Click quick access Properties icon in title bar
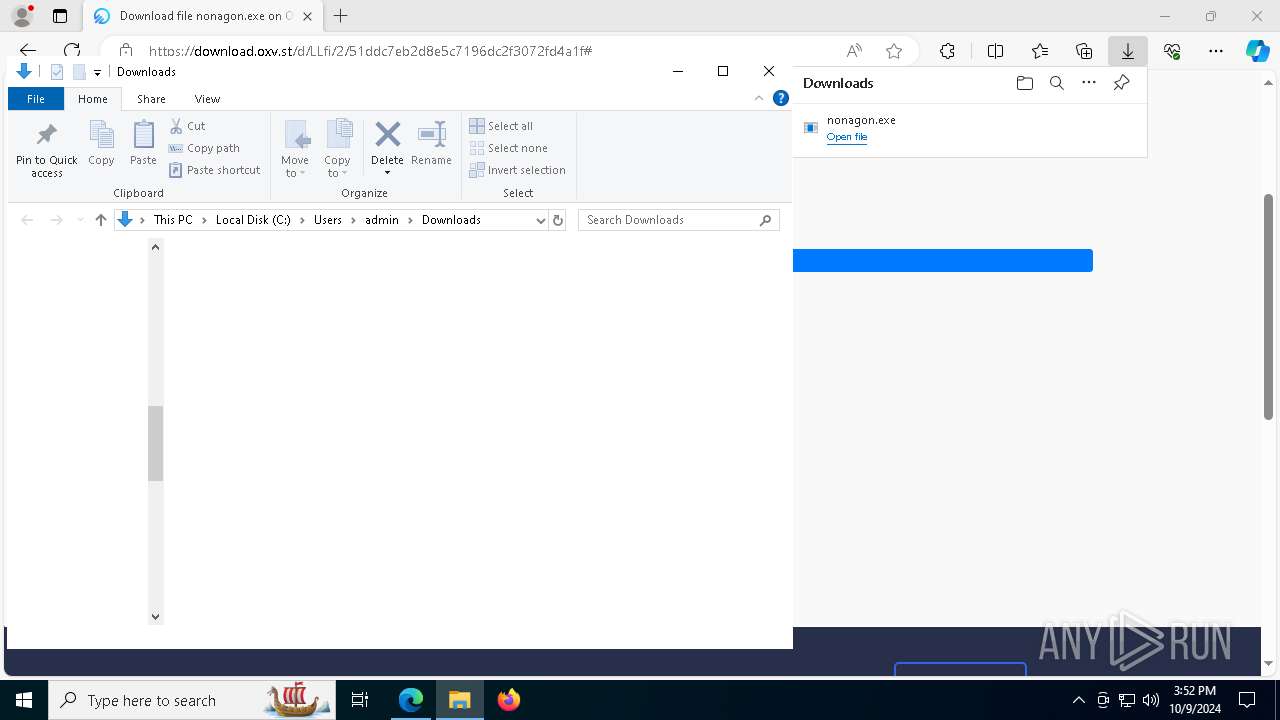Image resolution: width=1280 pixels, height=720 pixels. coord(57,72)
